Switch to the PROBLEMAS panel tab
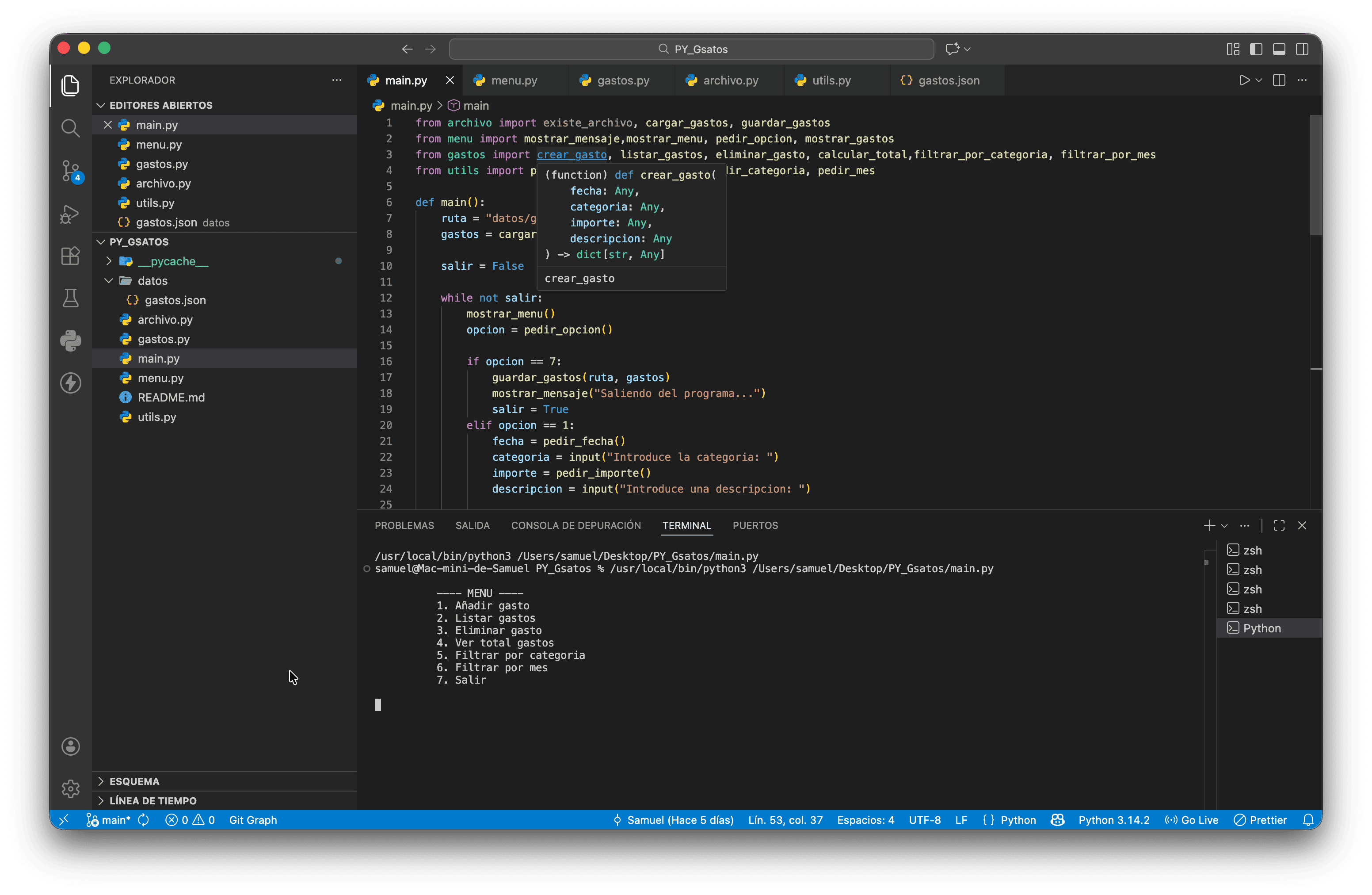This screenshot has width=1372, height=895. pos(404,525)
